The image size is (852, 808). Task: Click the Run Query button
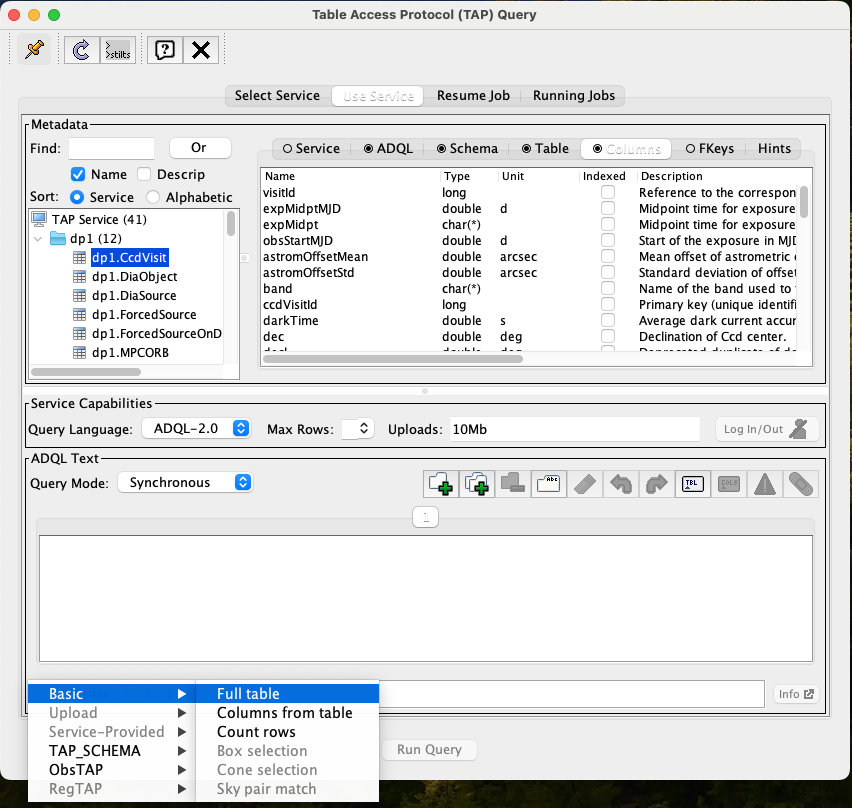click(x=429, y=749)
